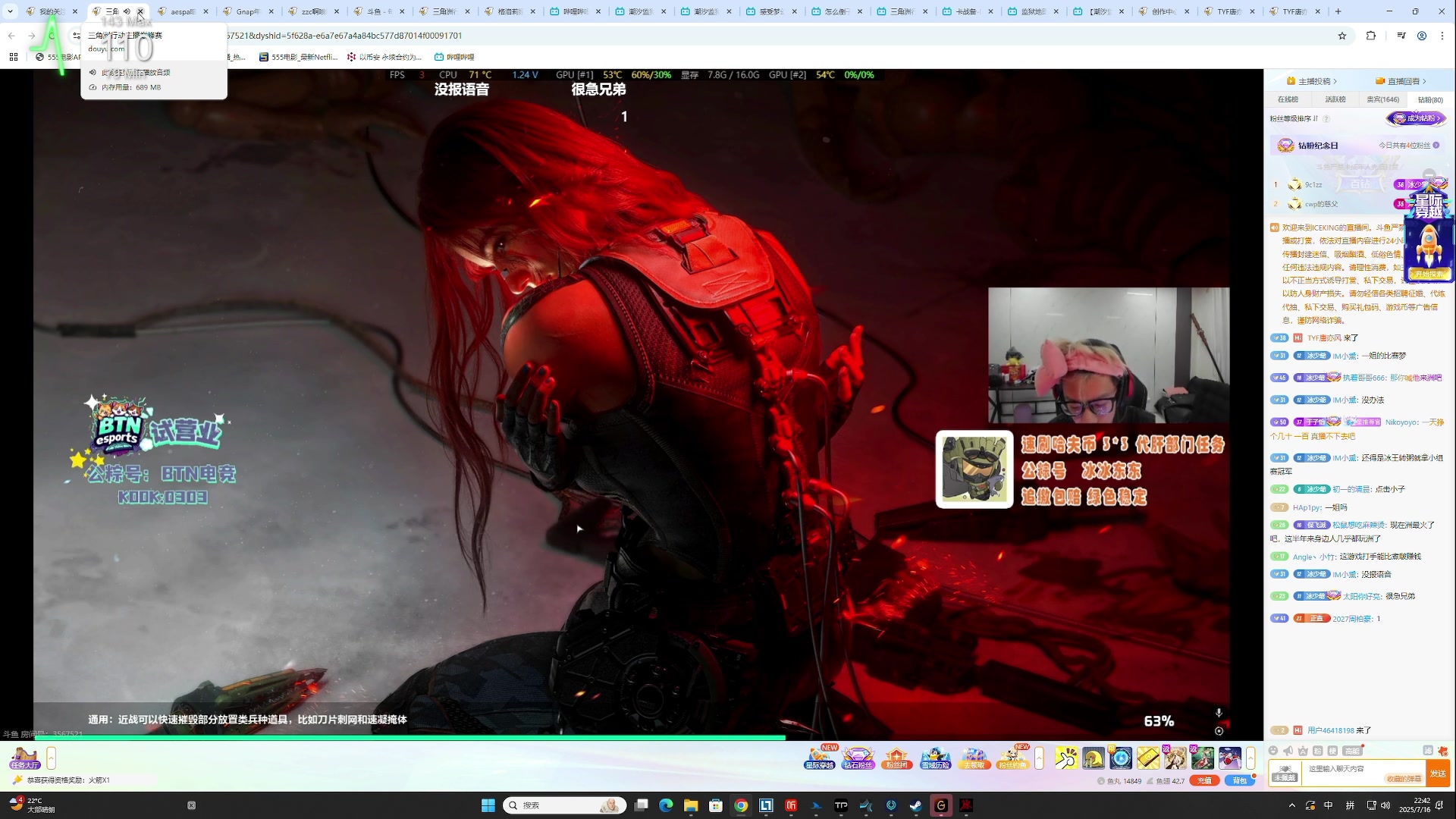Open the 粉丝钓鱼 activity icon

coord(1013,758)
